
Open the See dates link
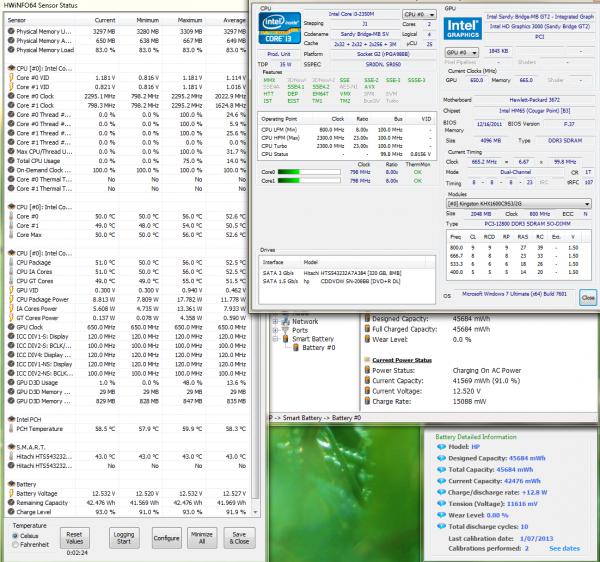(564, 549)
